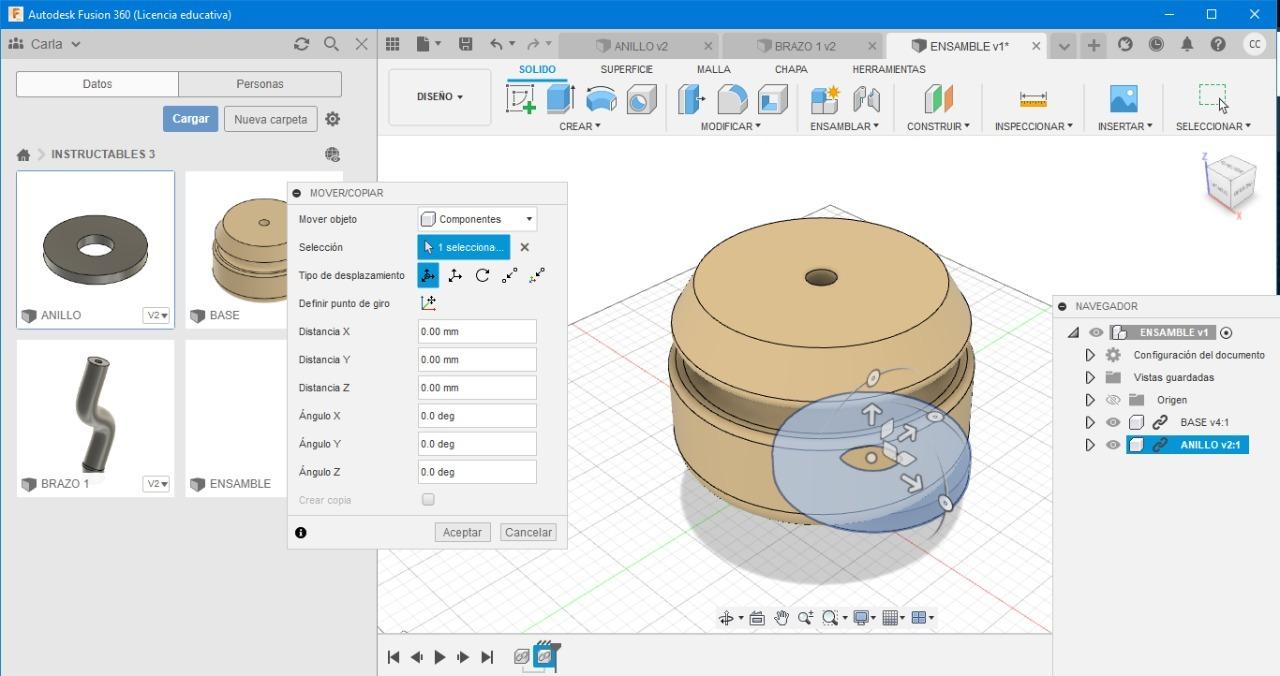Expand Vistas guardadas

click(x=1090, y=377)
